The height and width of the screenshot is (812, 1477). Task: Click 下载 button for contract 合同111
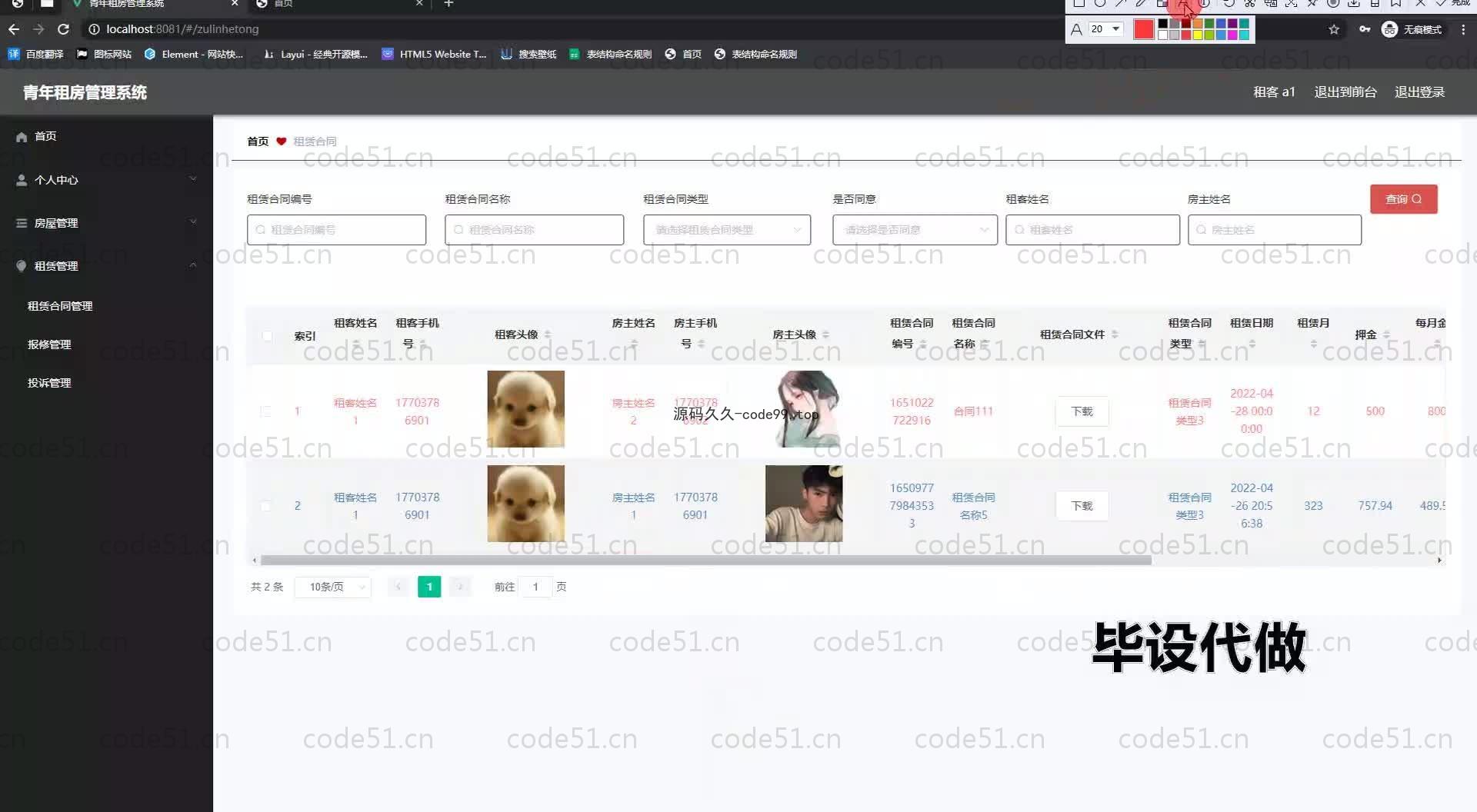pos(1082,411)
